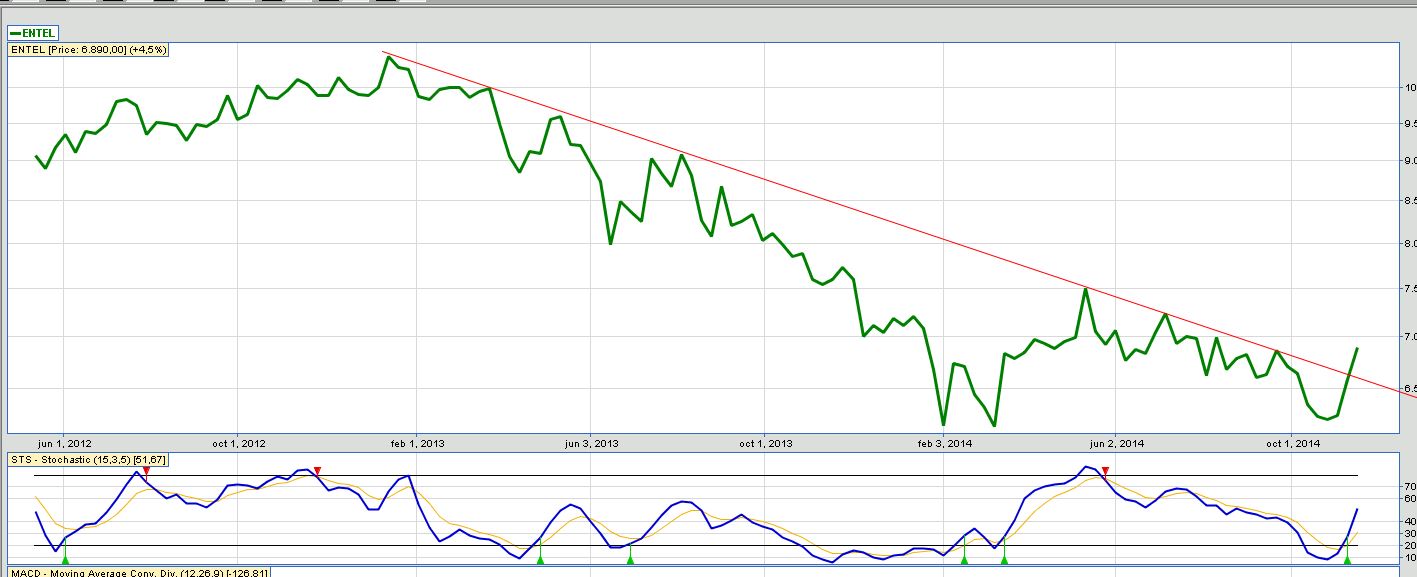
Task: Click the green legend color swatch beside ENTEL
Action: 15,33
